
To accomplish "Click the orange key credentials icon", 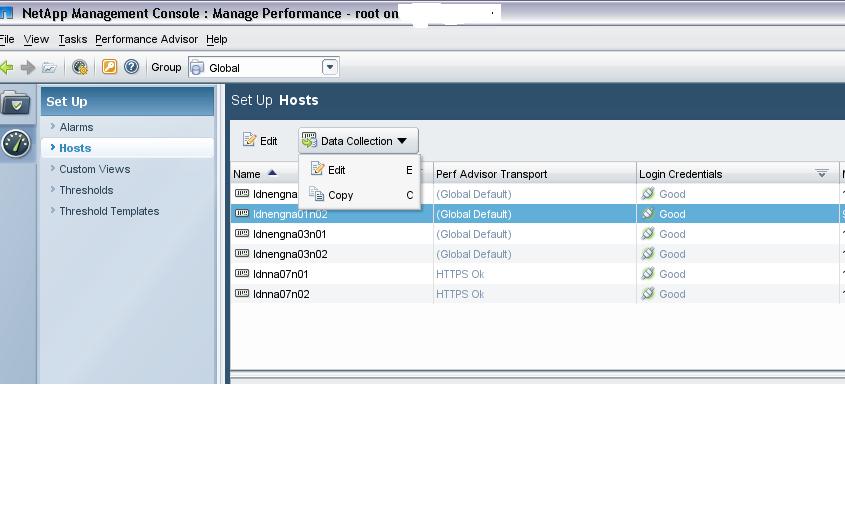I will coord(110,67).
